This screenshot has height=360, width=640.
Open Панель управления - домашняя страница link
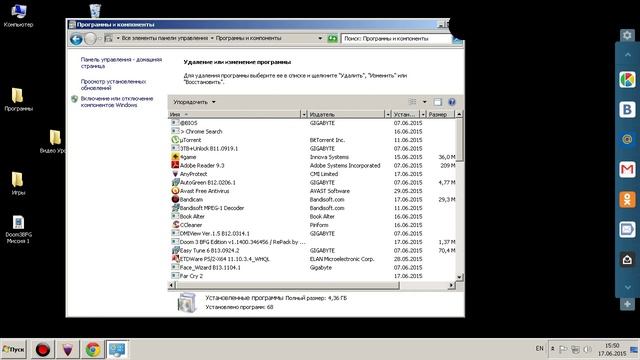click(x=121, y=62)
